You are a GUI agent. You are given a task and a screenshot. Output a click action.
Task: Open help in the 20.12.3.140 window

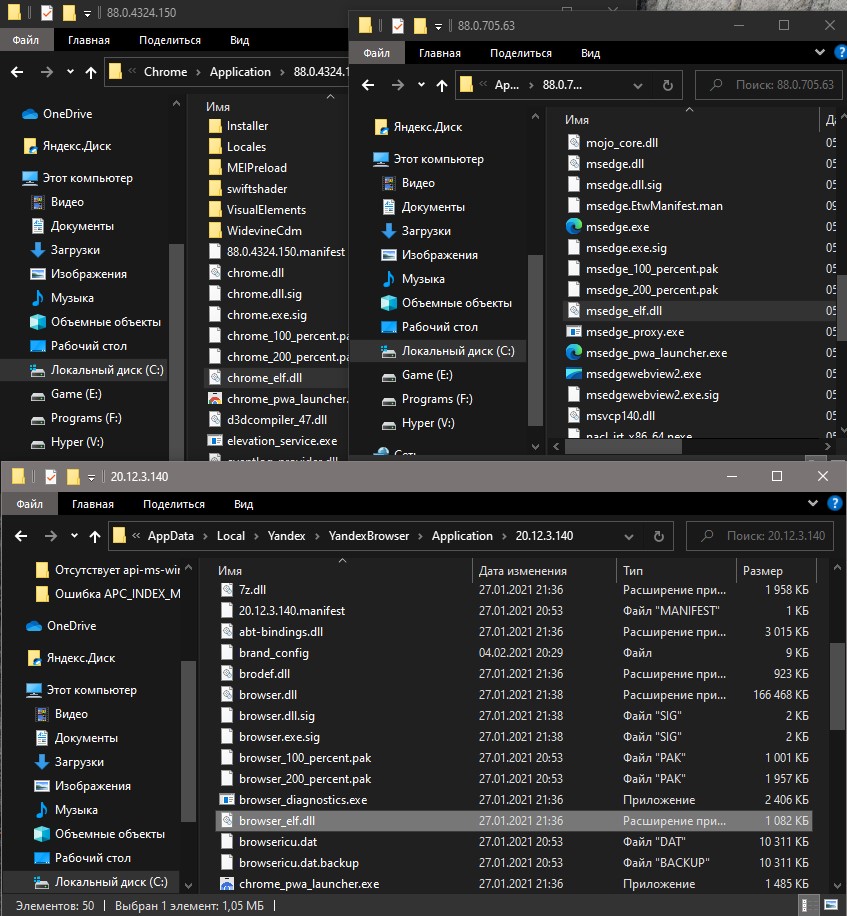[x=835, y=503]
